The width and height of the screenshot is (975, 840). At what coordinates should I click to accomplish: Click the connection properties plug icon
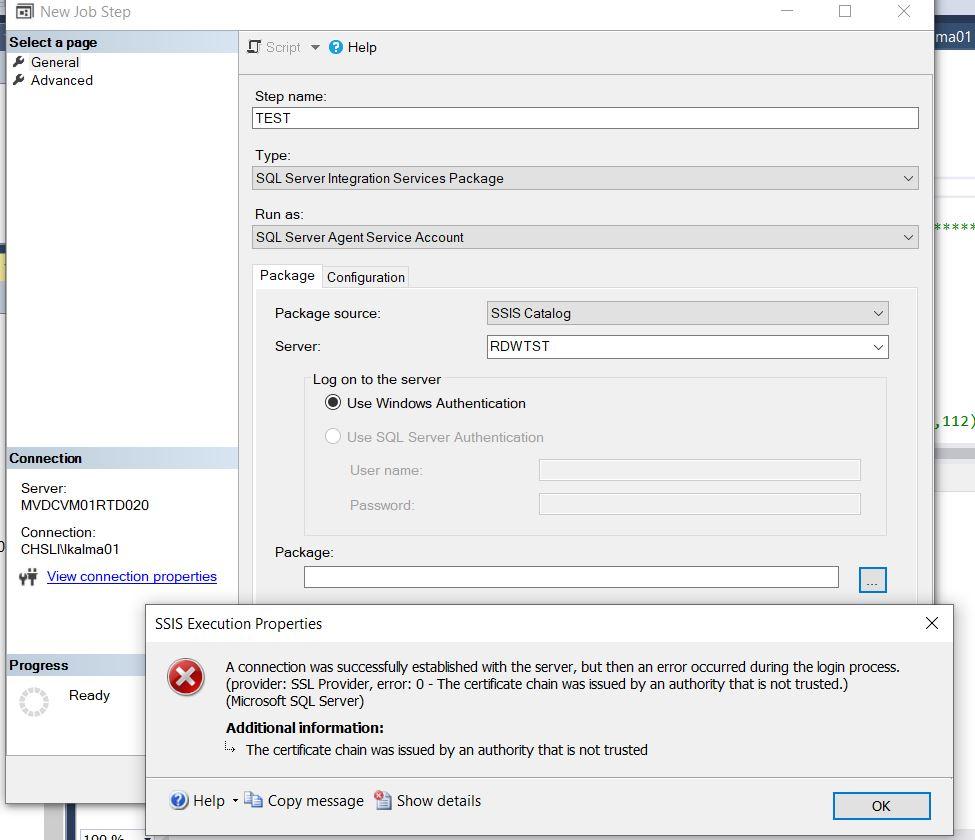point(29,577)
